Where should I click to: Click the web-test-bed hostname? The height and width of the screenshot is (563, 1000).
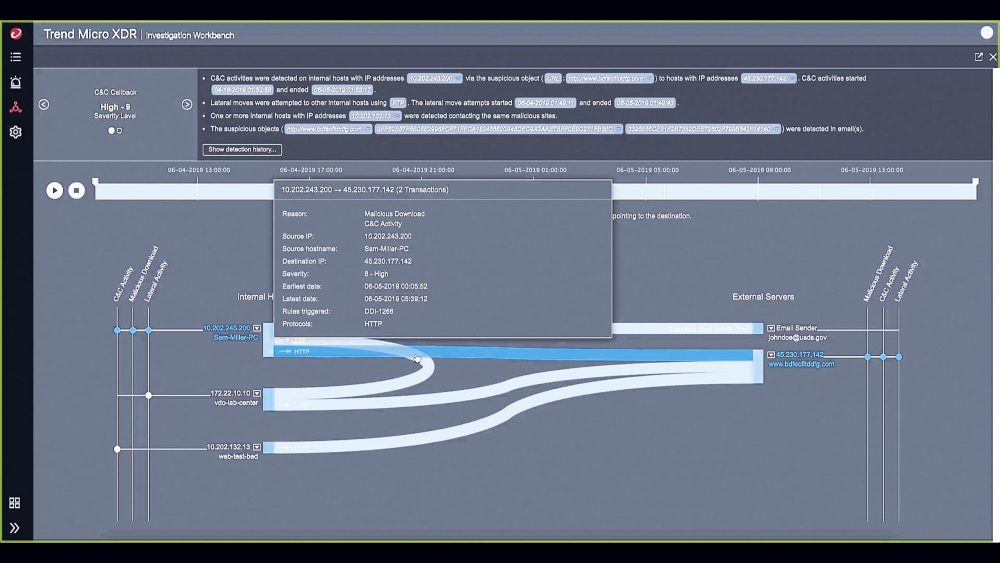coord(238,457)
